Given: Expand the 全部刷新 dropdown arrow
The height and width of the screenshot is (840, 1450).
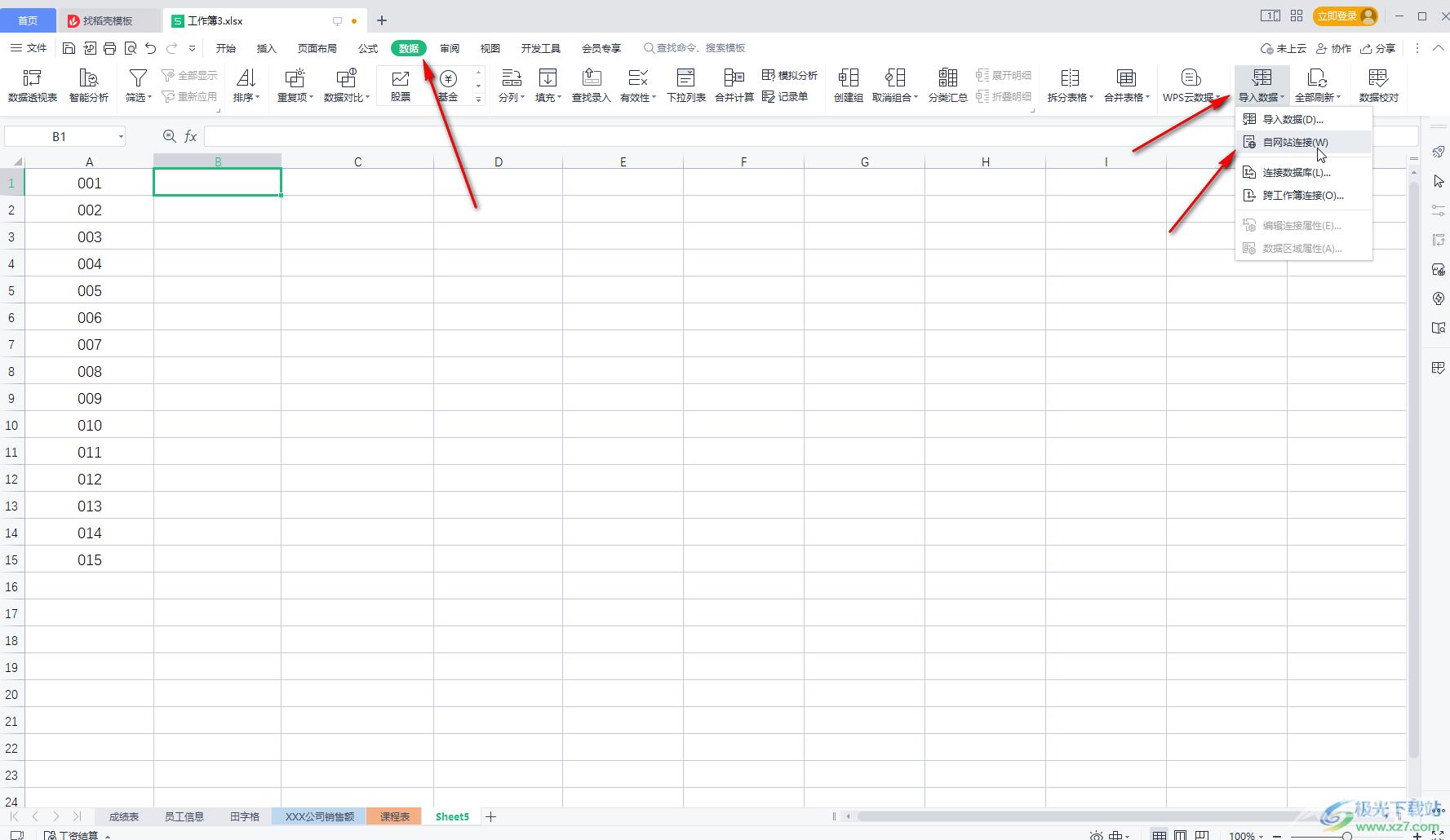Looking at the screenshot, I should [x=1339, y=98].
